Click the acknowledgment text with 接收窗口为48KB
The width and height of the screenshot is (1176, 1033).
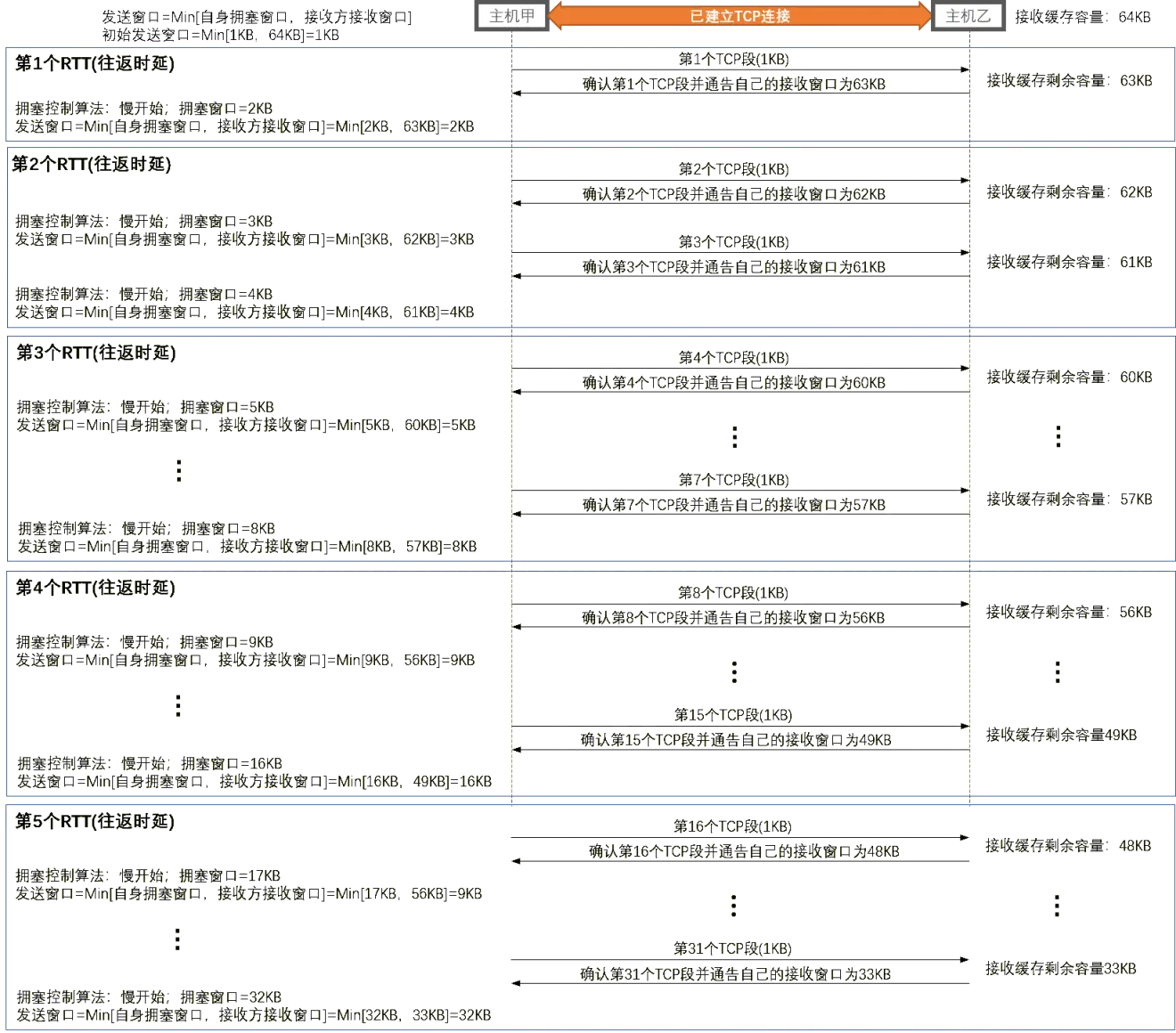pyautogui.click(x=744, y=852)
